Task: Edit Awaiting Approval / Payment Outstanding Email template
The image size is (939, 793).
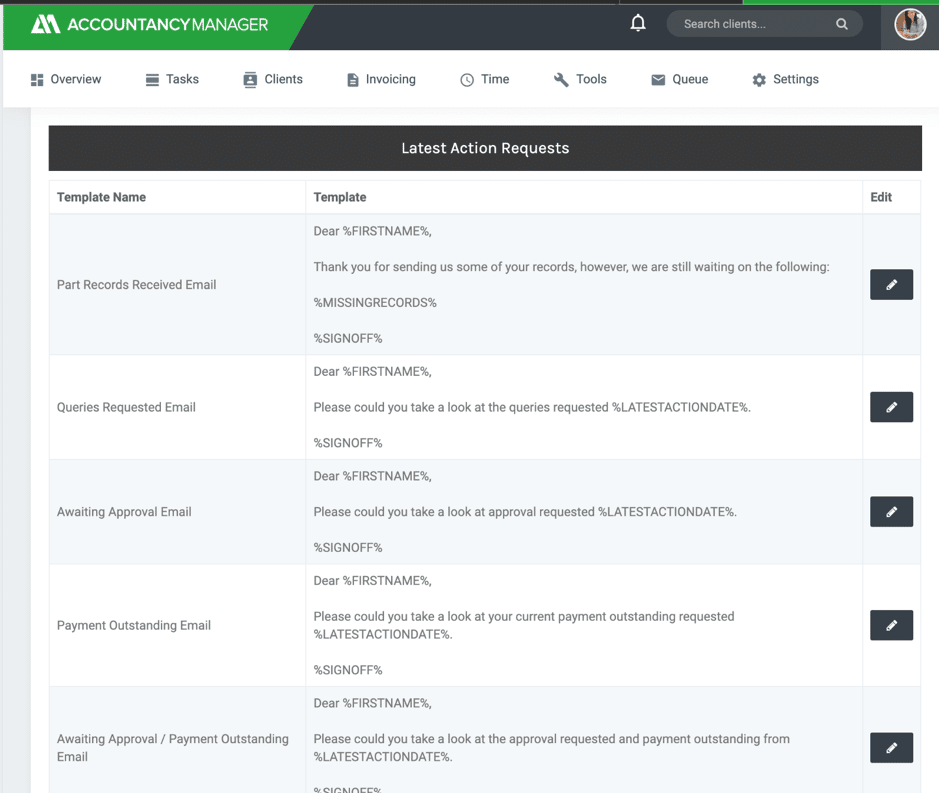Action: 891,747
